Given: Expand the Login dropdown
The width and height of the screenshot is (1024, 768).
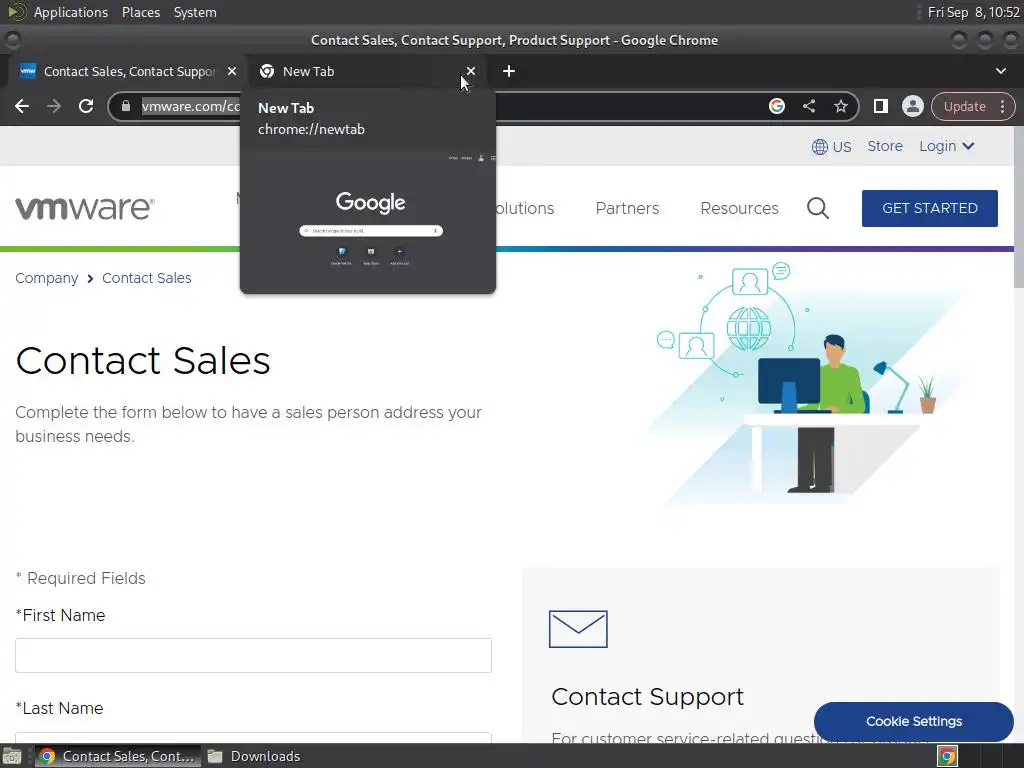Looking at the screenshot, I should tap(946, 146).
